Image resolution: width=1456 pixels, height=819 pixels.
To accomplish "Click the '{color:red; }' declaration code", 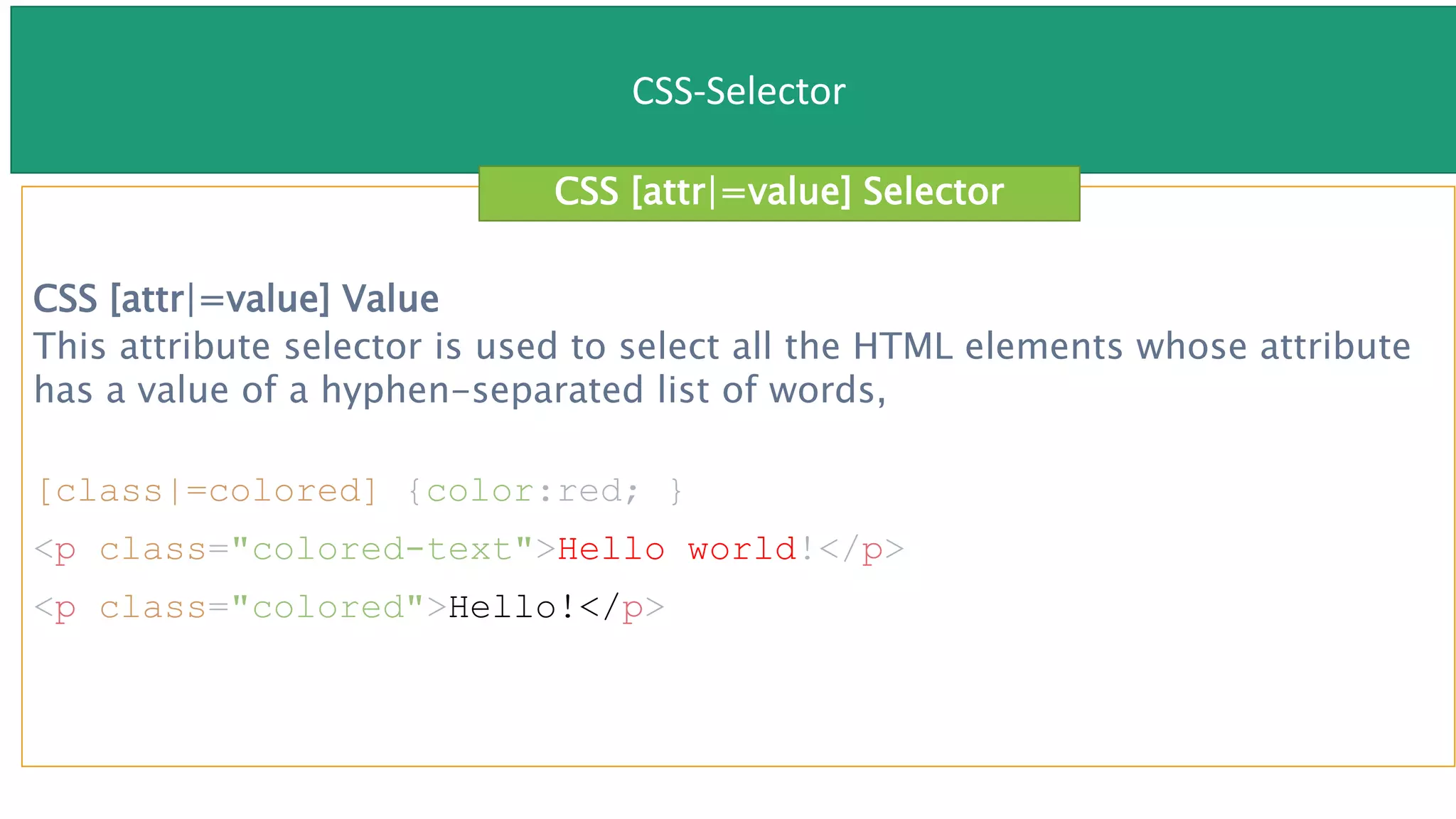I will click(x=545, y=491).
